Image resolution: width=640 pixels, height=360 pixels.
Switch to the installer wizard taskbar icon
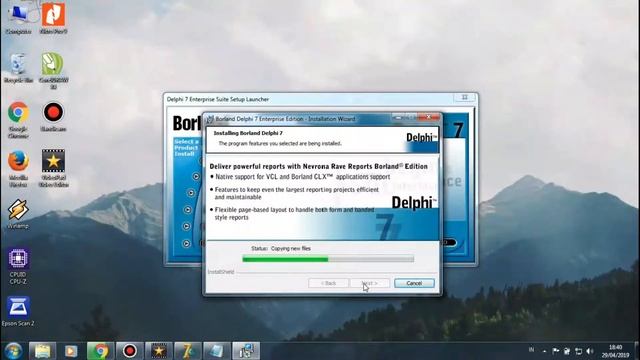coord(246,351)
